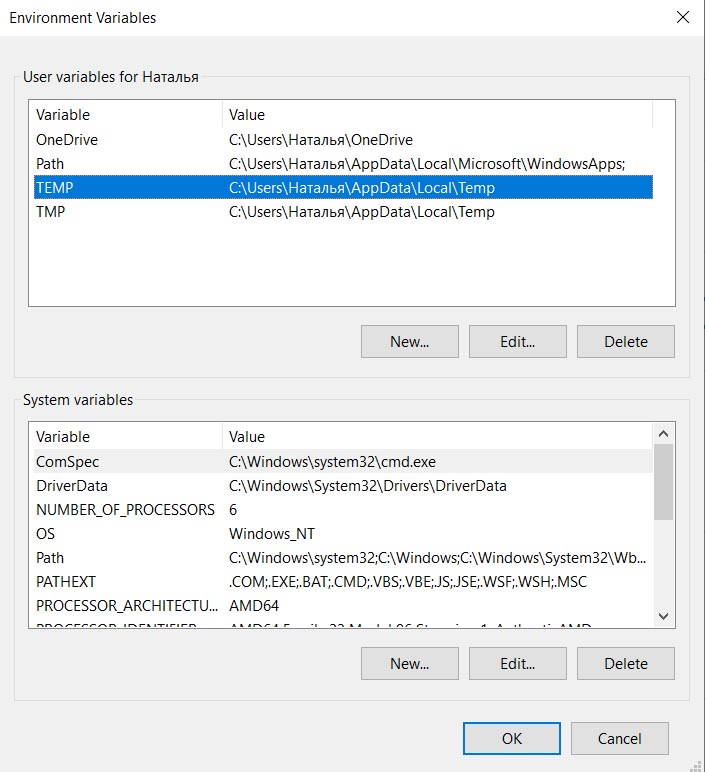This screenshot has width=705, height=772.
Task: Select the PATHEXT system variable
Action: (x=66, y=582)
